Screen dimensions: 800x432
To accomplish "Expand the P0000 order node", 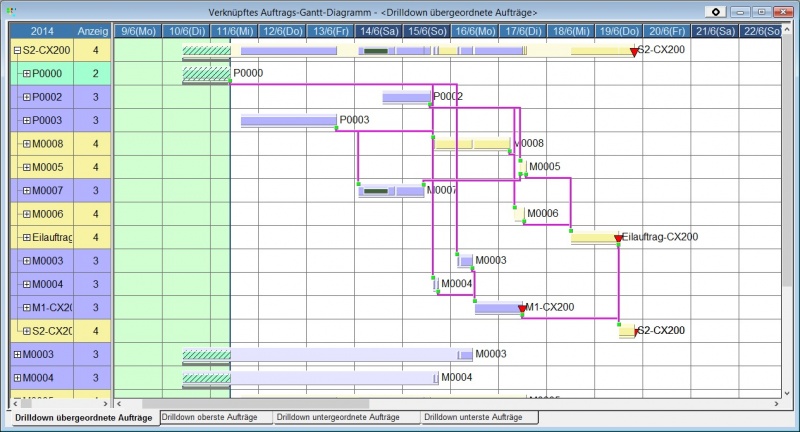I will click(x=27, y=74).
